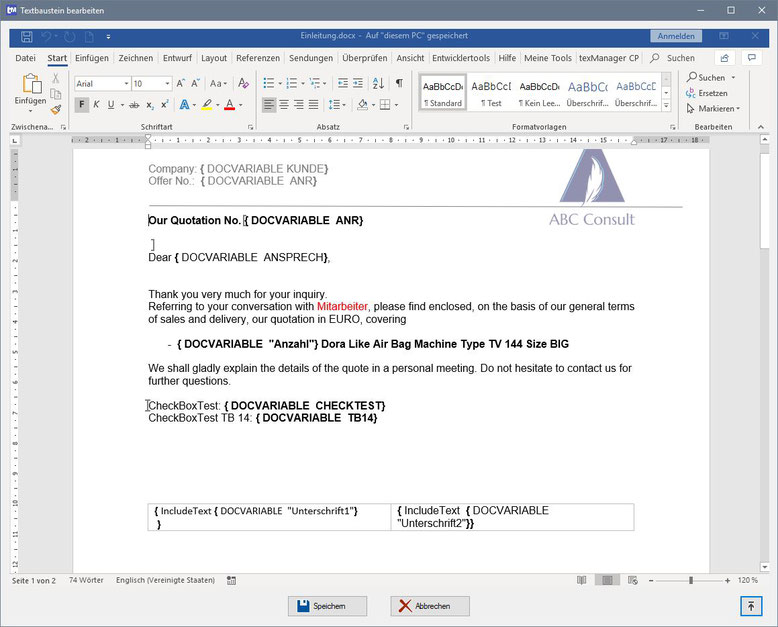The width and height of the screenshot is (778, 627).
Task: Sort text alphabetically icon
Action: coord(378,83)
